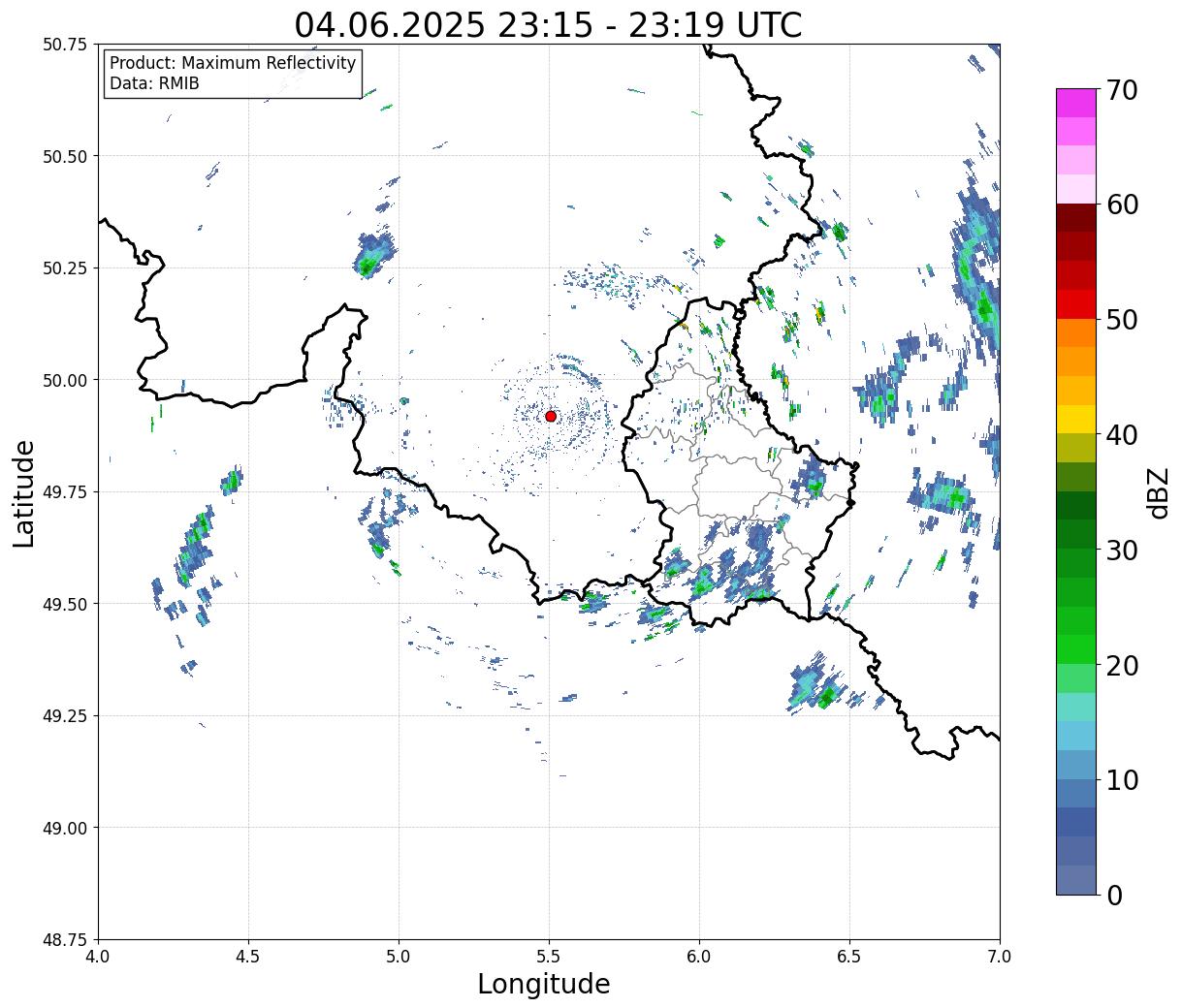The width and height of the screenshot is (1182, 1008).
Task: Click the red radar location marker
Action: [551, 416]
